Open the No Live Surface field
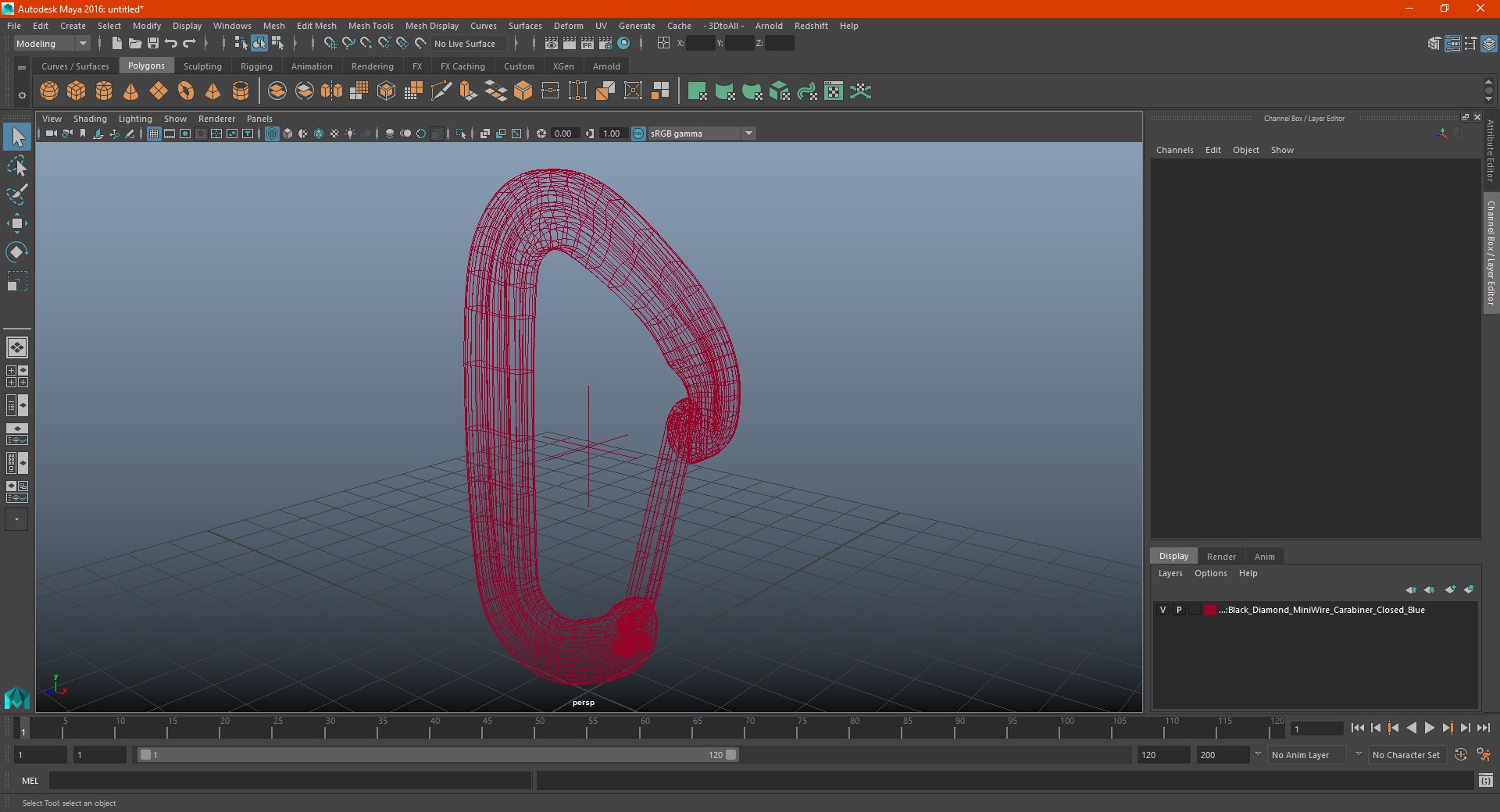The height and width of the screenshot is (812, 1500). (469, 44)
